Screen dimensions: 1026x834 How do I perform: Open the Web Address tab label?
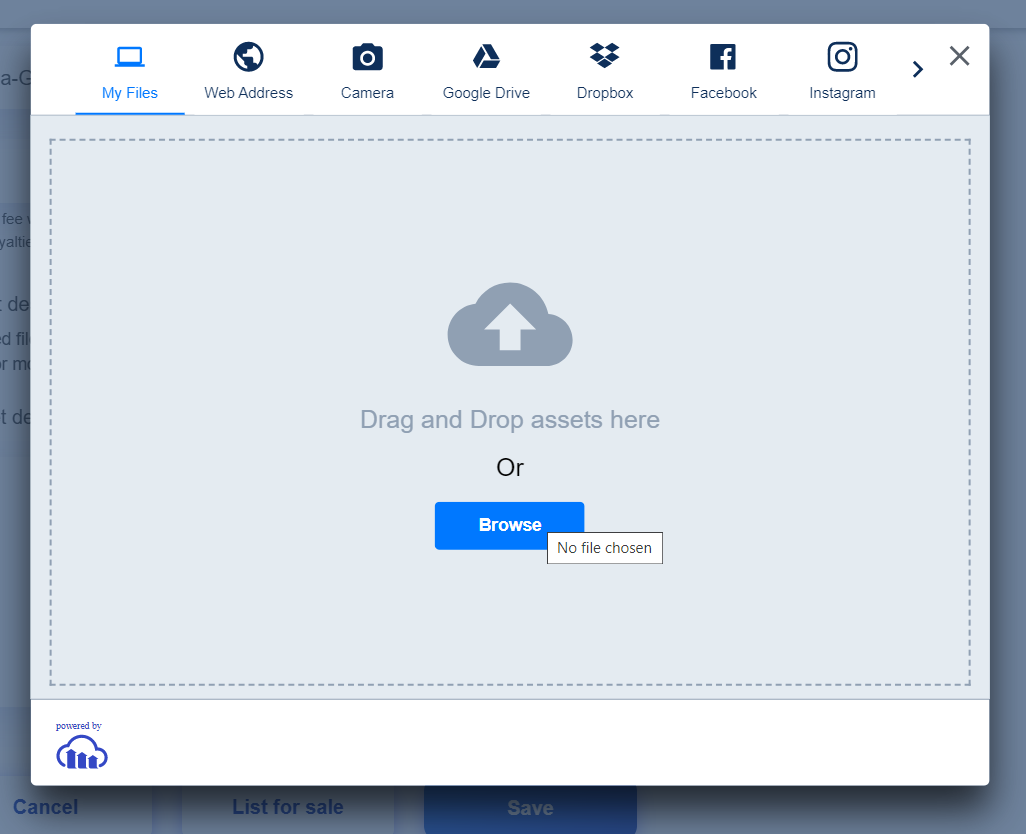(x=248, y=93)
